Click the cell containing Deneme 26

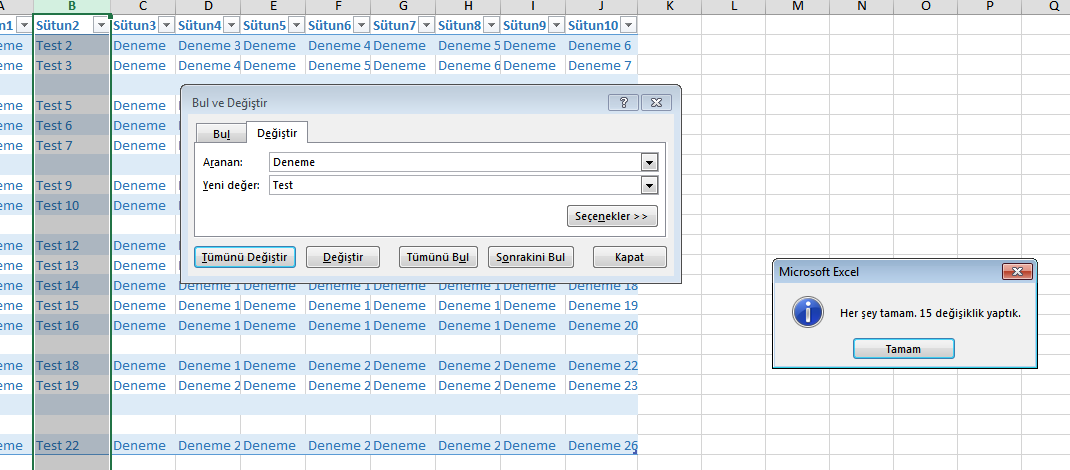pos(601,445)
